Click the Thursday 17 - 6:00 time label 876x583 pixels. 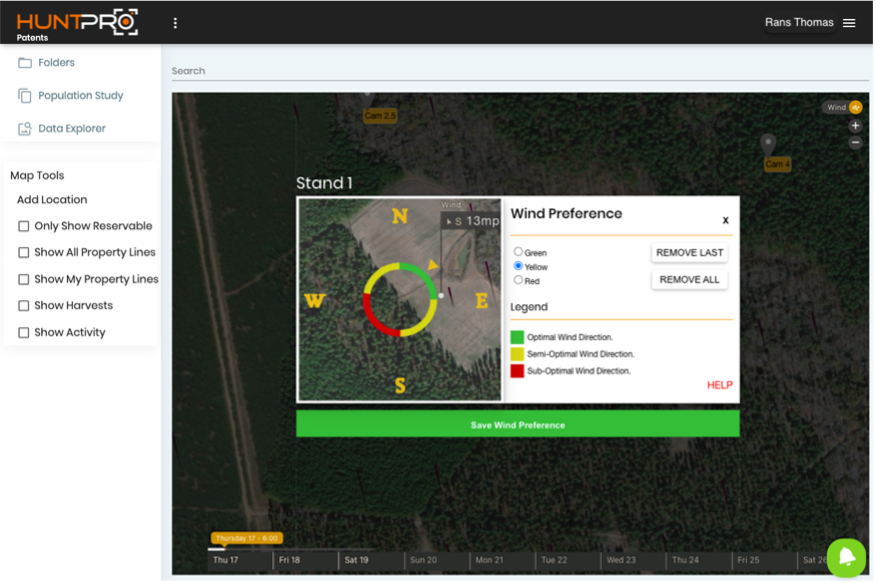(246, 538)
